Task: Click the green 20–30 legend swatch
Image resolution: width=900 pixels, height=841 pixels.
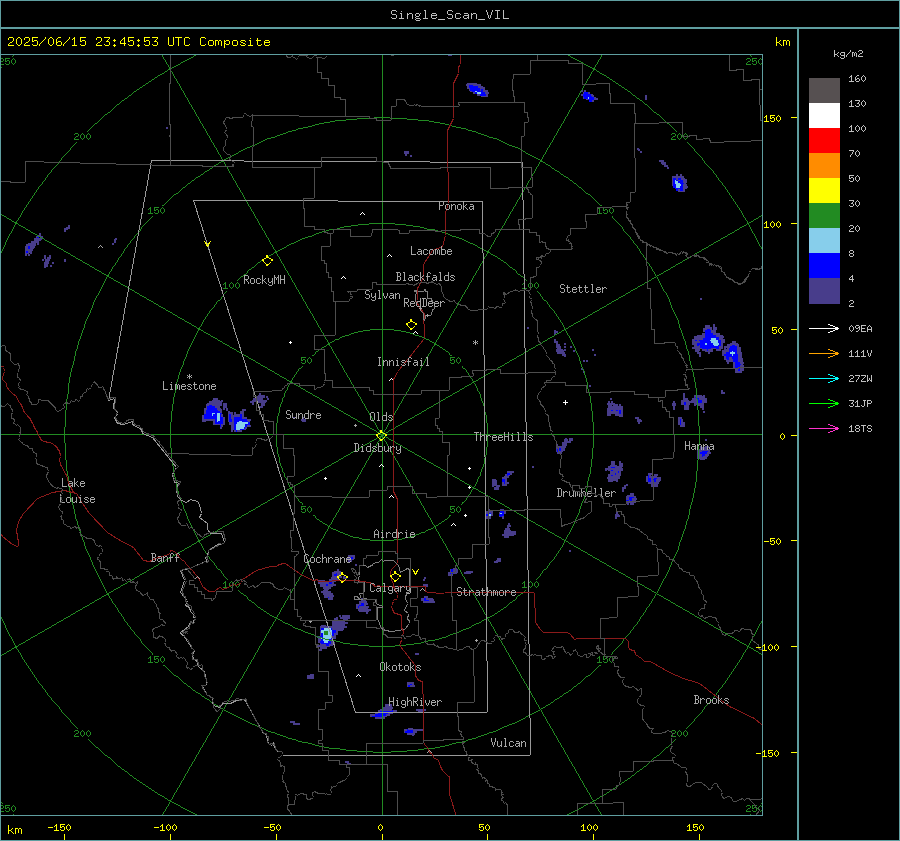Action: tap(824, 216)
